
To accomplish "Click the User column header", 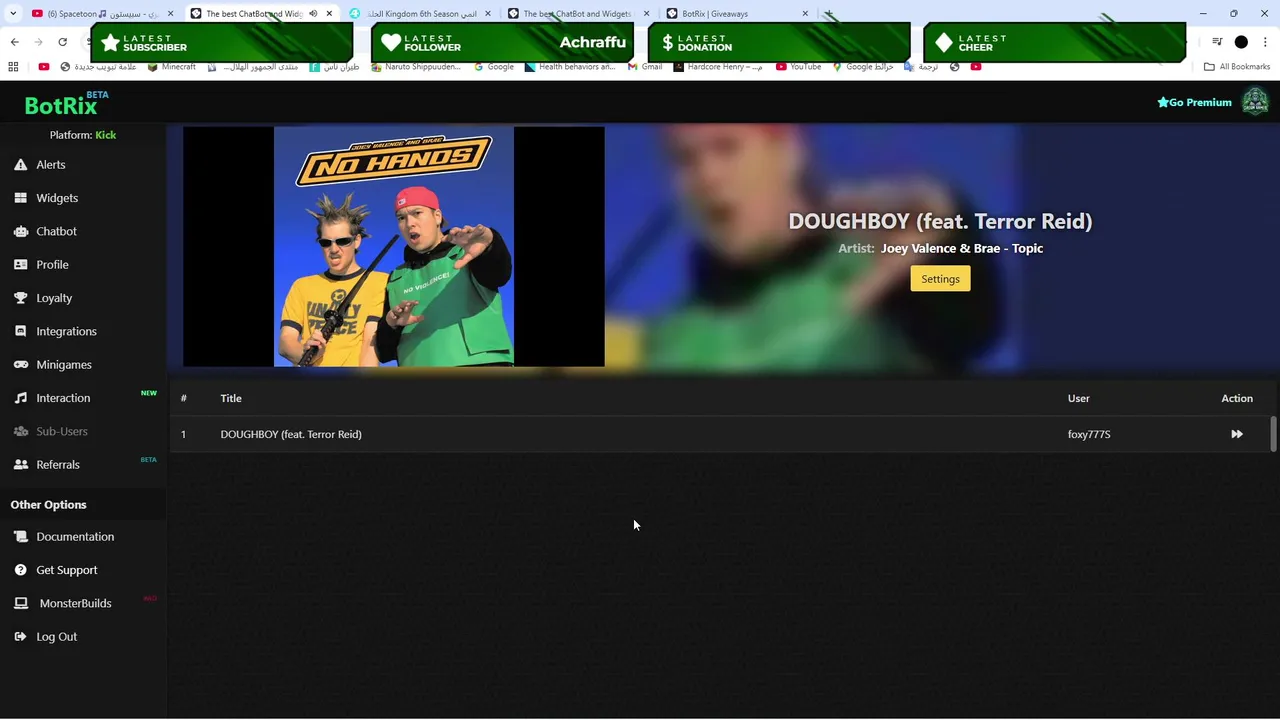I will [1078, 398].
